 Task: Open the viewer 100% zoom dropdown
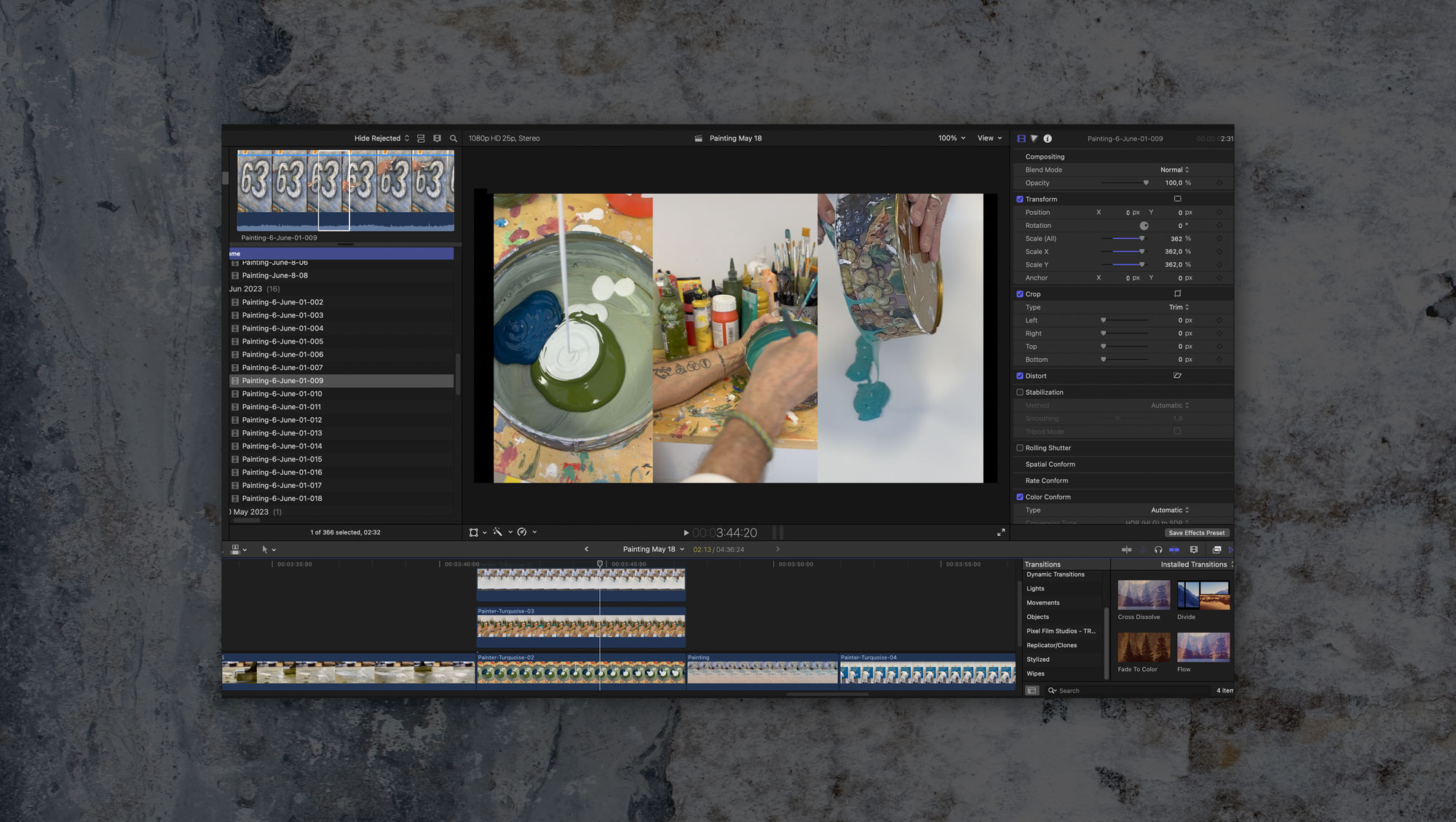pos(951,138)
